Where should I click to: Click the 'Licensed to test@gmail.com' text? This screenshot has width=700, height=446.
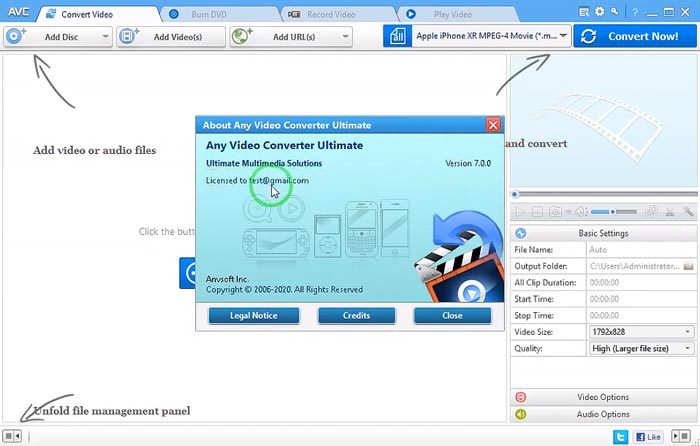point(257,181)
